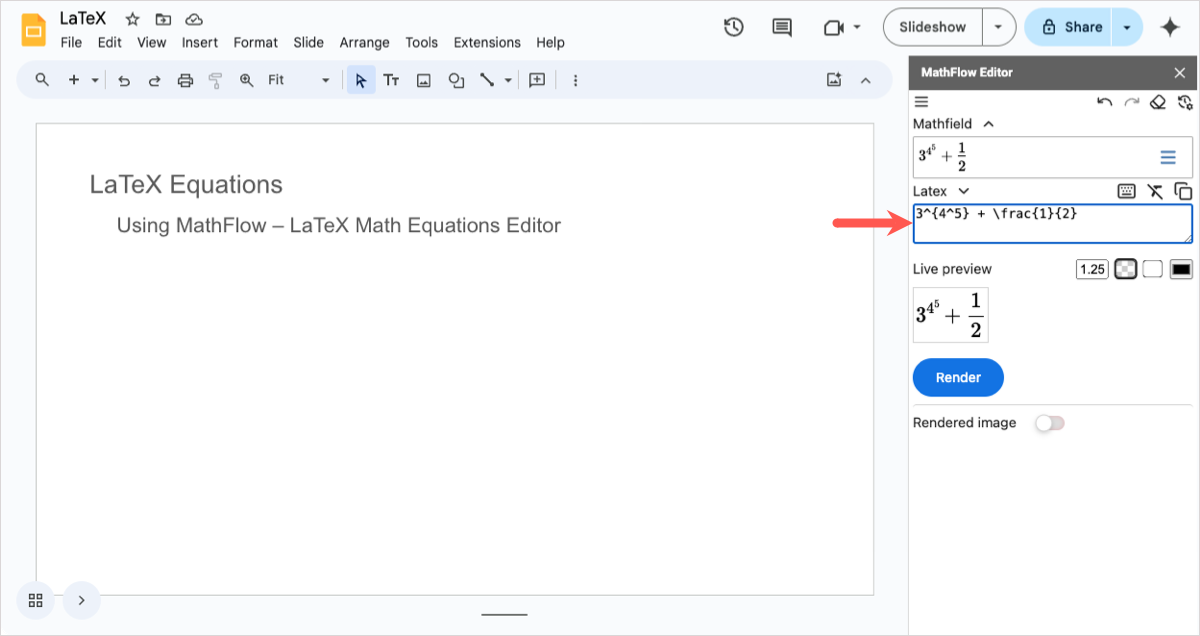Image resolution: width=1200 pixels, height=636 pixels.
Task: Open version history clock icon
Action: (x=734, y=27)
